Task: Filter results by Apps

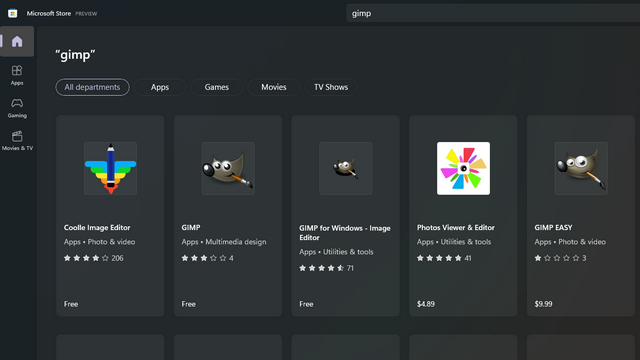Action: (x=160, y=87)
